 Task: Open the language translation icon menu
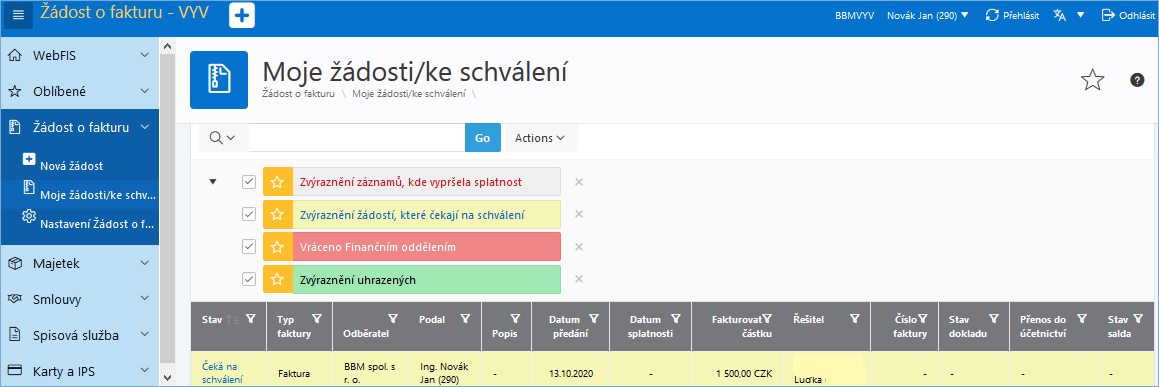point(1061,15)
